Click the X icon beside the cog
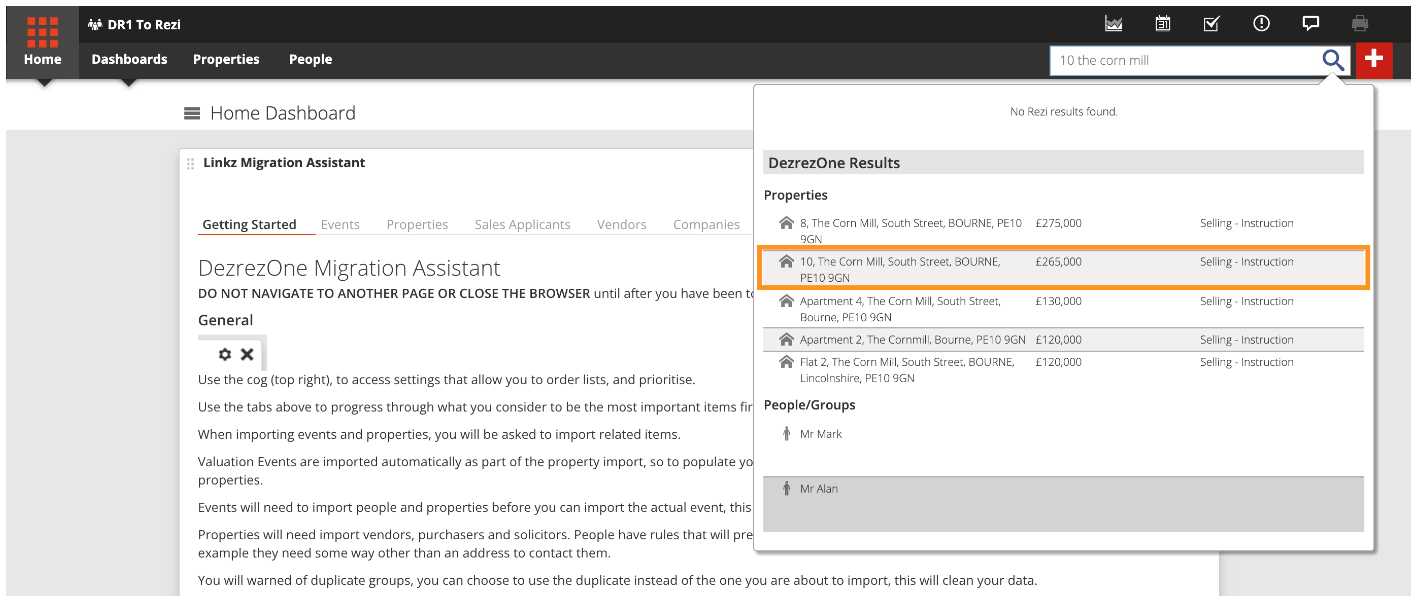Screen dimensions: 1414x598 247,354
